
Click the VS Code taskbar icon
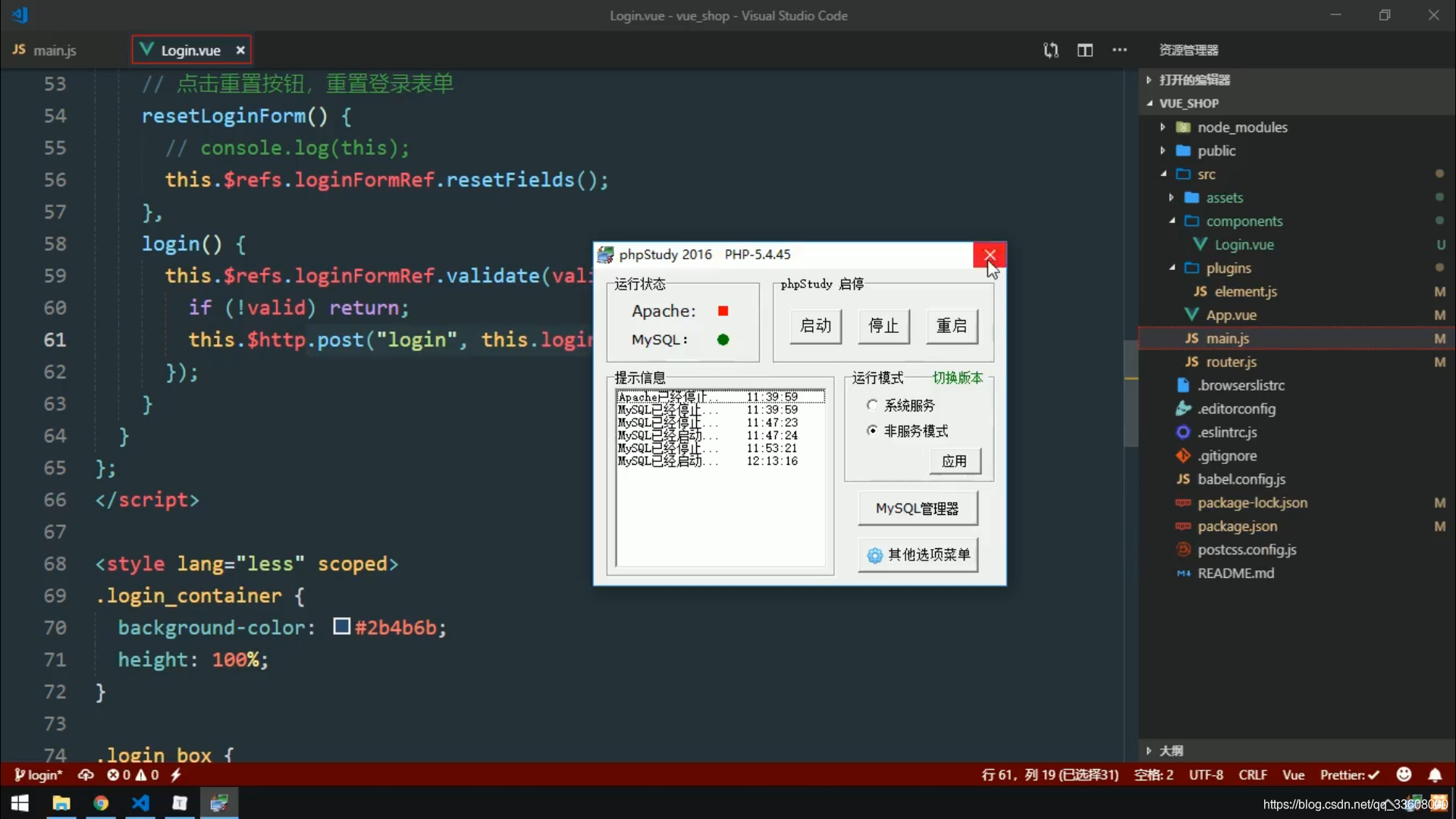[x=140, y=803]
